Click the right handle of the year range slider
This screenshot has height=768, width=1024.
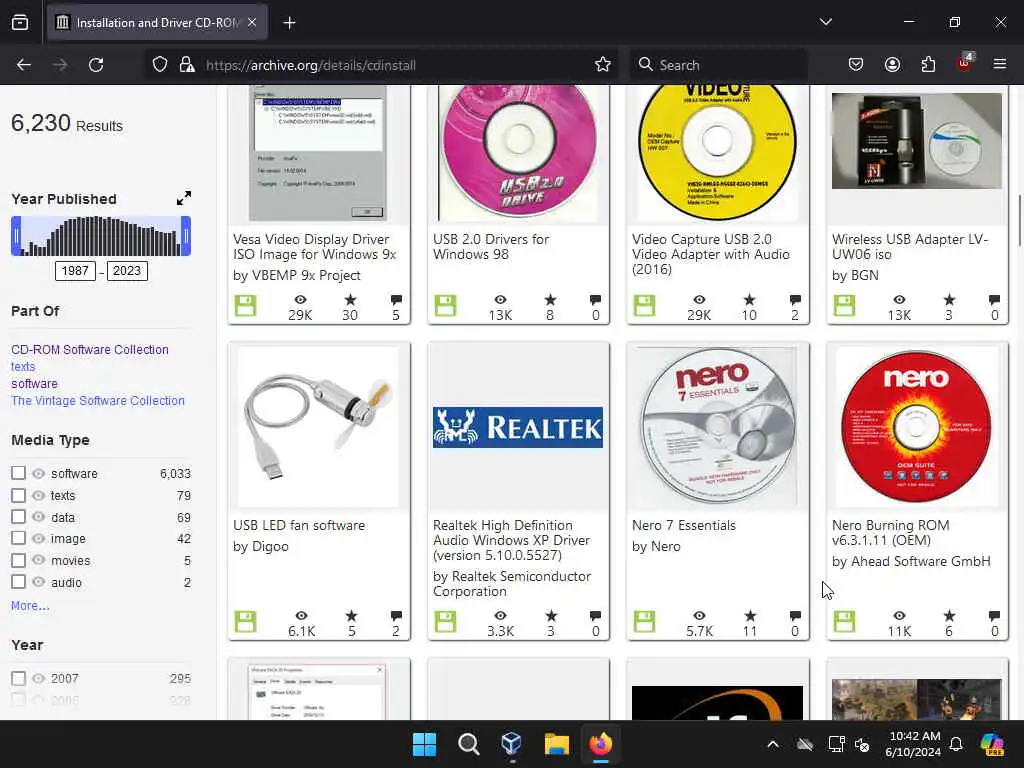point(186,236)
